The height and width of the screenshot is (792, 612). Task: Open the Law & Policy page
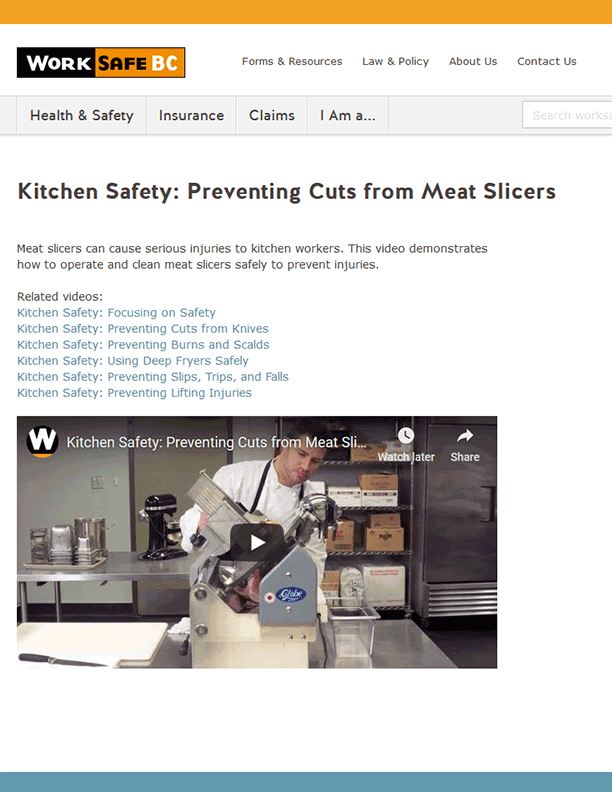(x=395, y=62)
